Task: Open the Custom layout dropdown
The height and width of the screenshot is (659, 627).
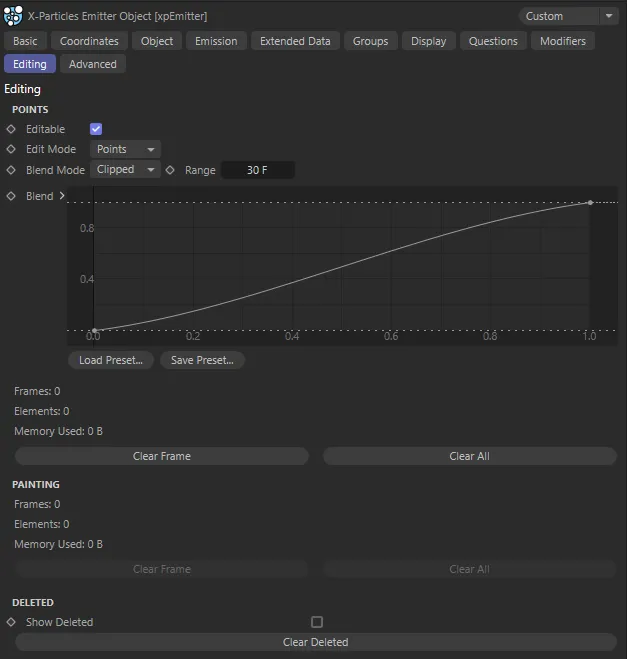Action: pyautogui.click(x=569, y=16)
